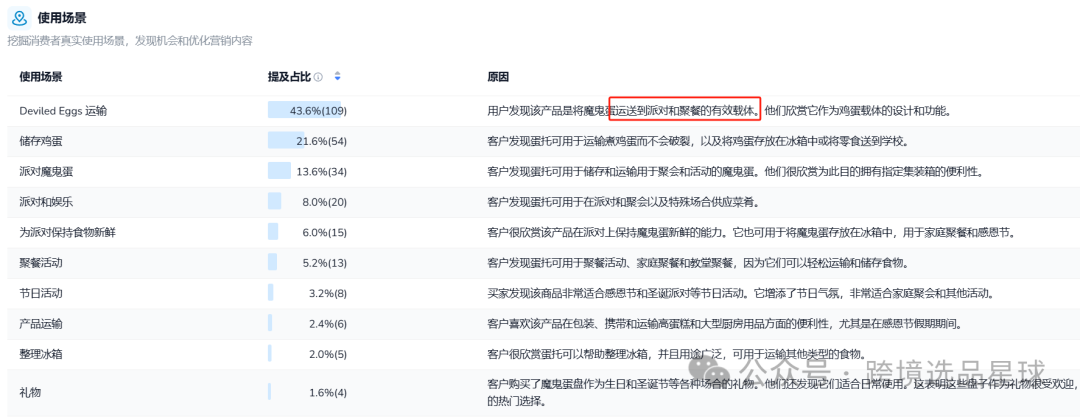Click reason text mentioning 教堂聚餐
This screenshot has height=417, width=1080.
click(701, 263)
